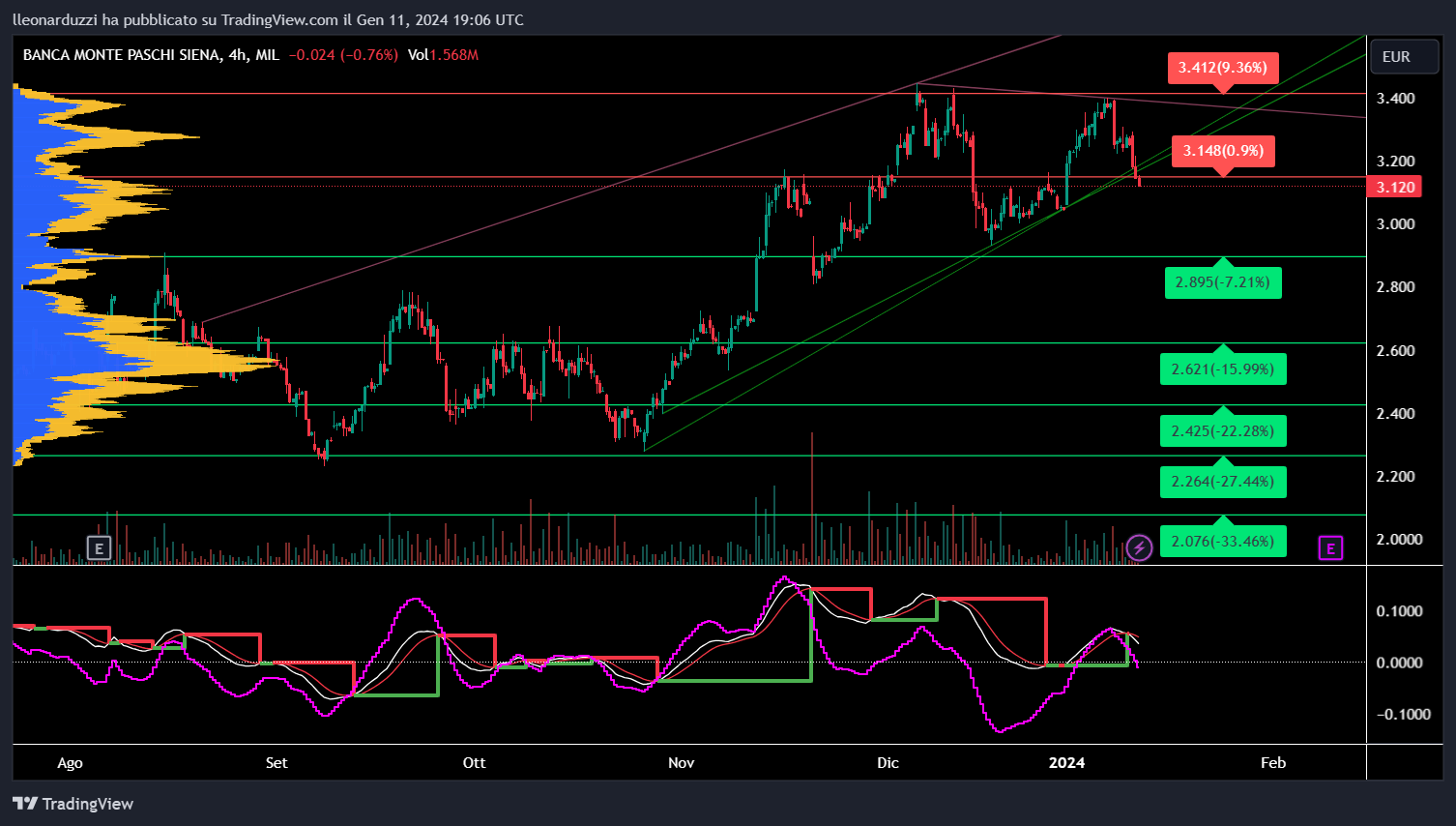Click the Feb label on time axis
This screenshot has height=826, width=1456.
pos(1273,762)
